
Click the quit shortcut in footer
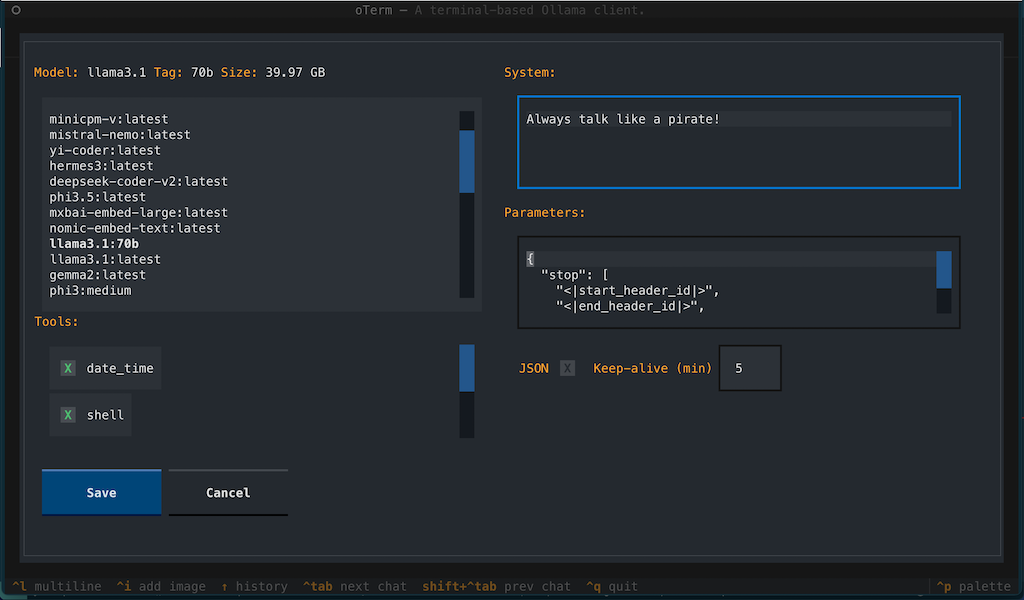click(611, 586)
